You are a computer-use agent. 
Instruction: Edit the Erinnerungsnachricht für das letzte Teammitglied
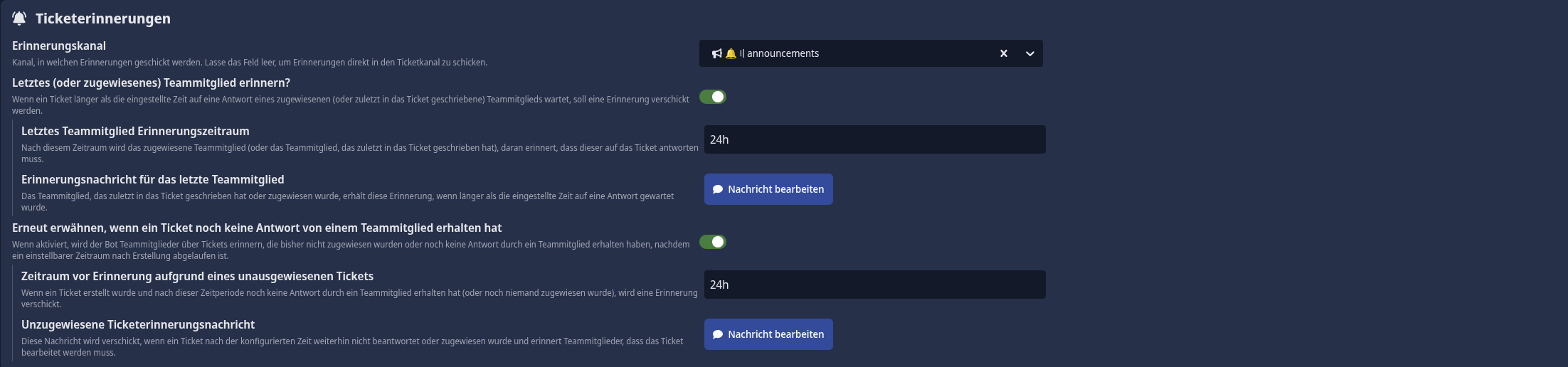point(768,189)
